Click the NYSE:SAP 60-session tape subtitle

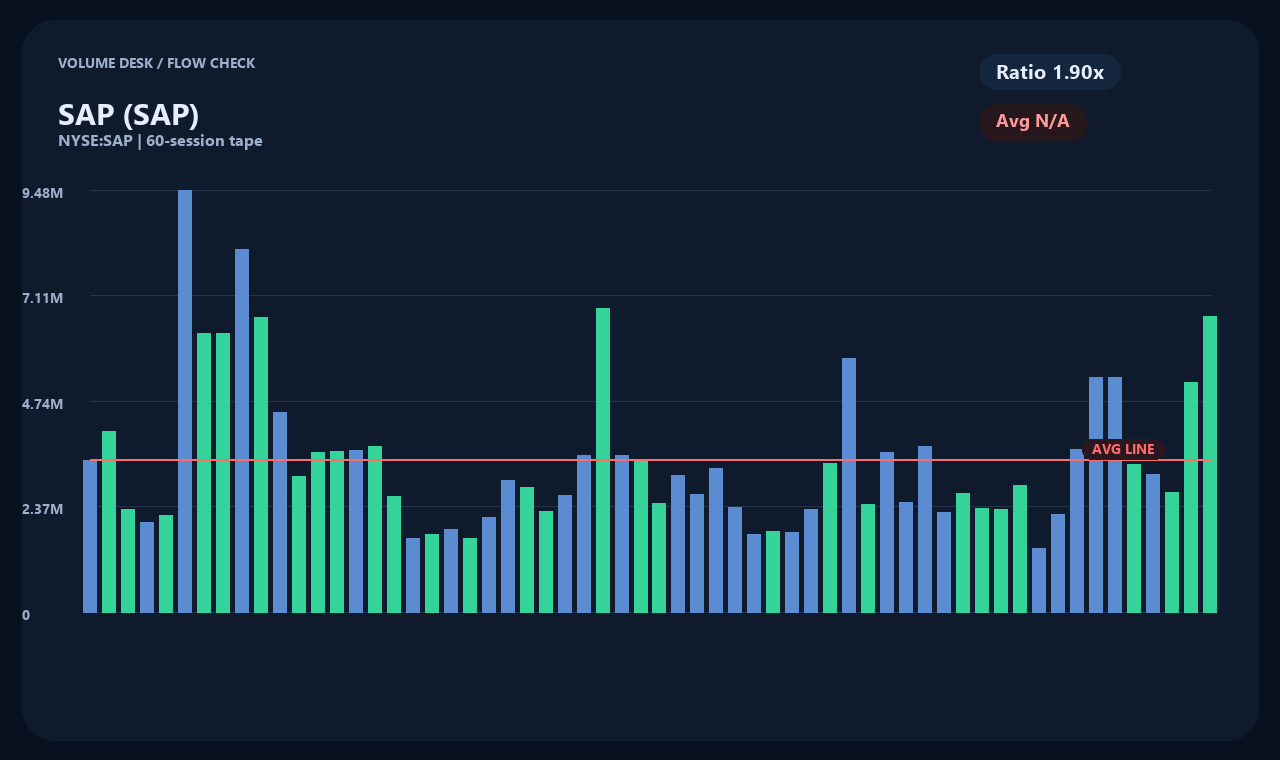click(x=161, y=141)
